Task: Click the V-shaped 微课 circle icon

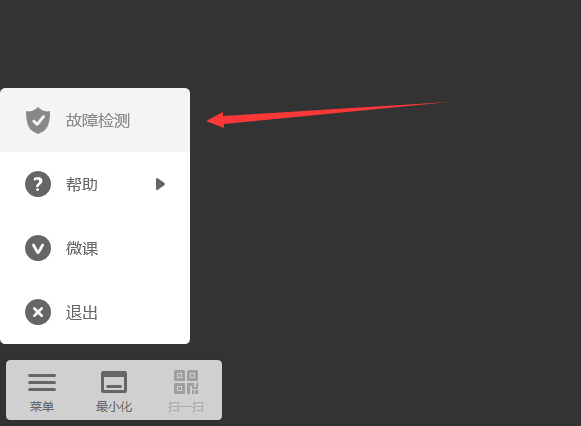Action: pos(38,248)
